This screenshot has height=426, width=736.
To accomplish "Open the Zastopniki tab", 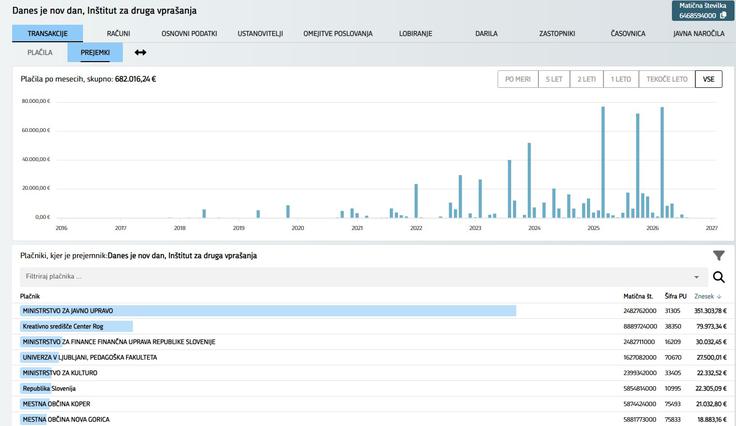I will click(557, 33).
